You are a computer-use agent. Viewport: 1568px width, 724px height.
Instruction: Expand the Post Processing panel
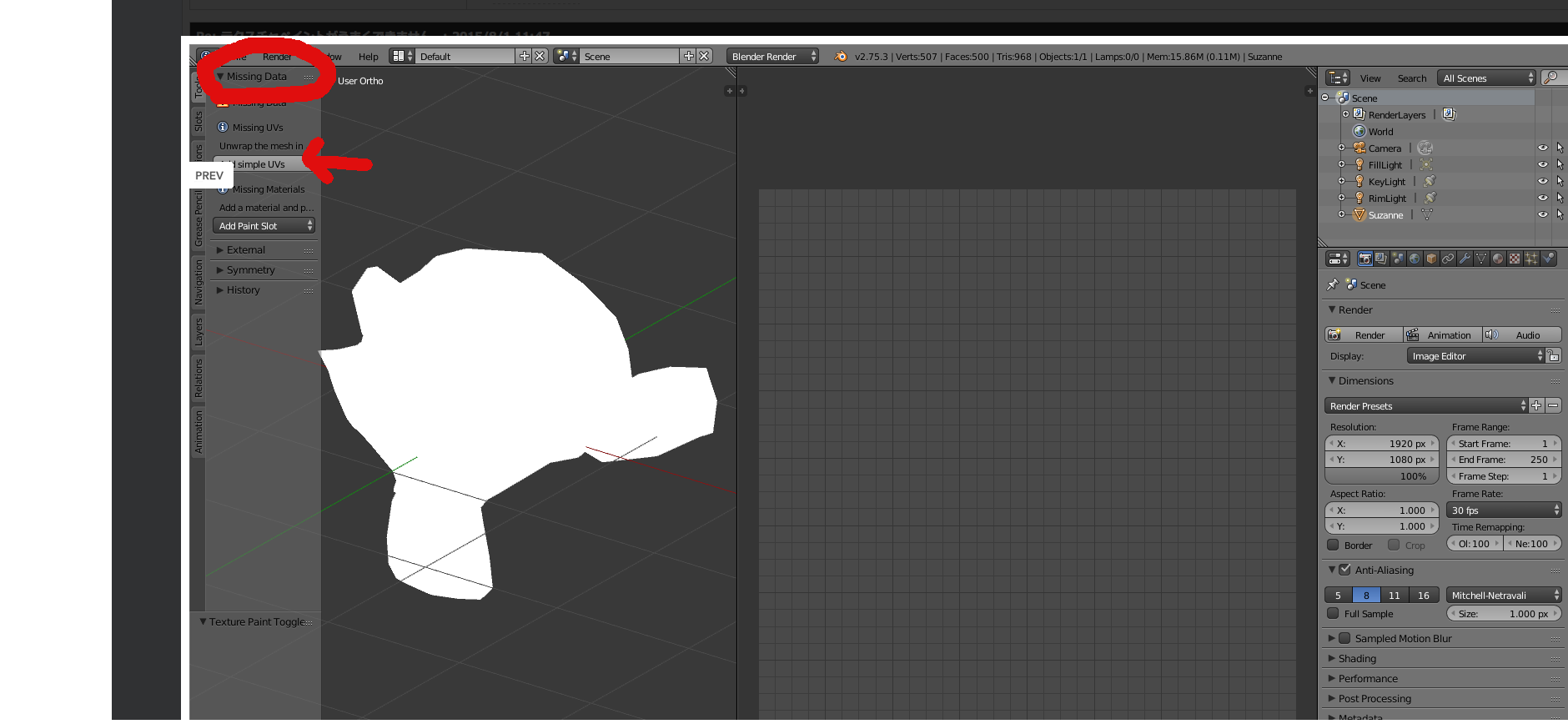(1443, 698)
